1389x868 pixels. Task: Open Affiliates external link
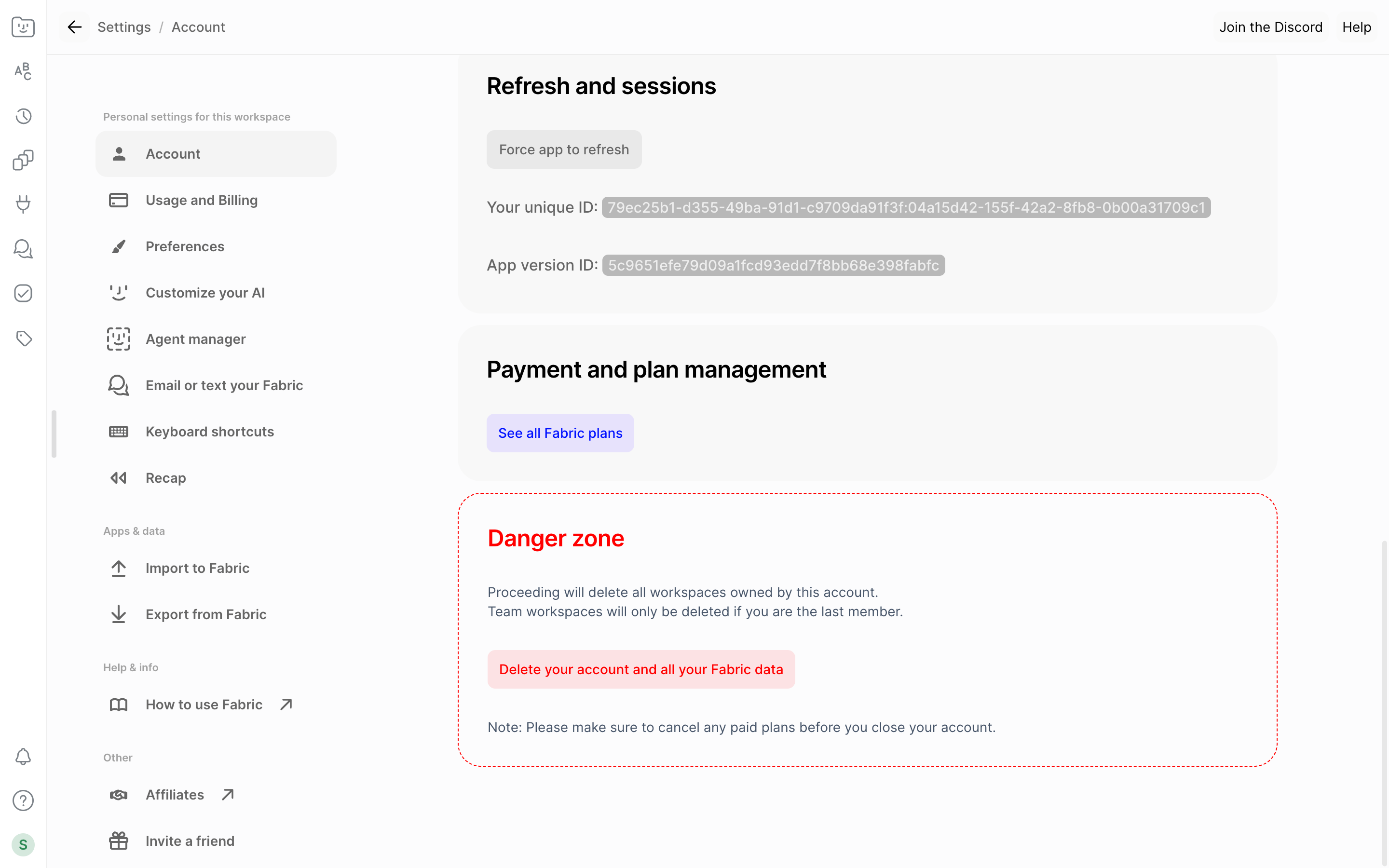coord(216,795)
